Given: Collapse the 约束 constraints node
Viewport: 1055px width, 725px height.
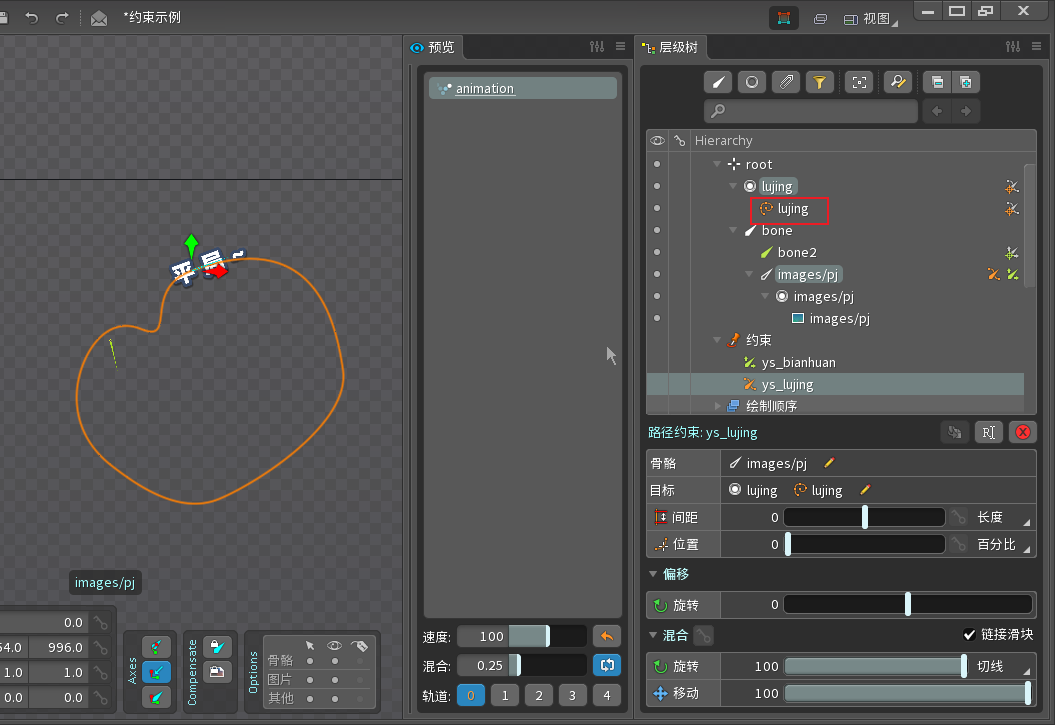Looking at the screenshot, I should point(717,340).
